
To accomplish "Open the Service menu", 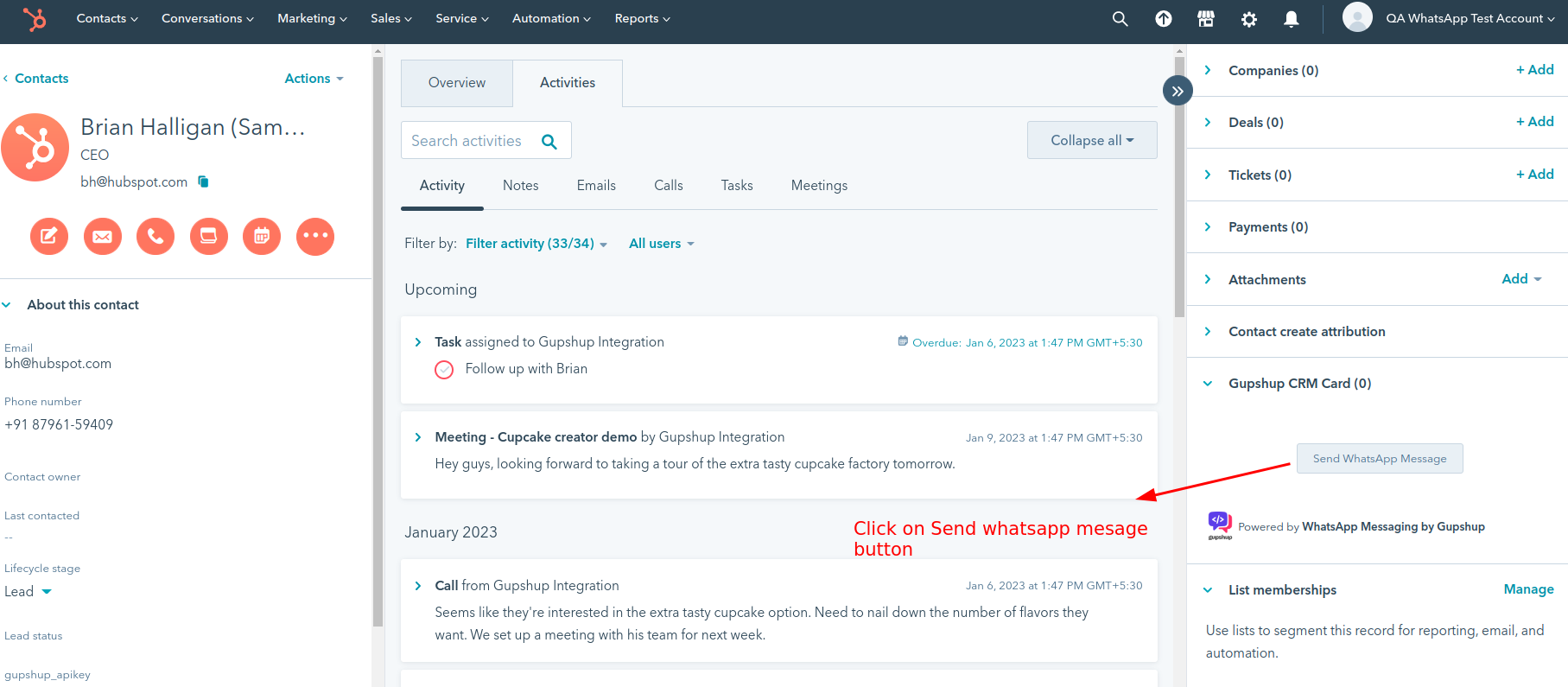I will pyautogui.click(x=462, y=18).
